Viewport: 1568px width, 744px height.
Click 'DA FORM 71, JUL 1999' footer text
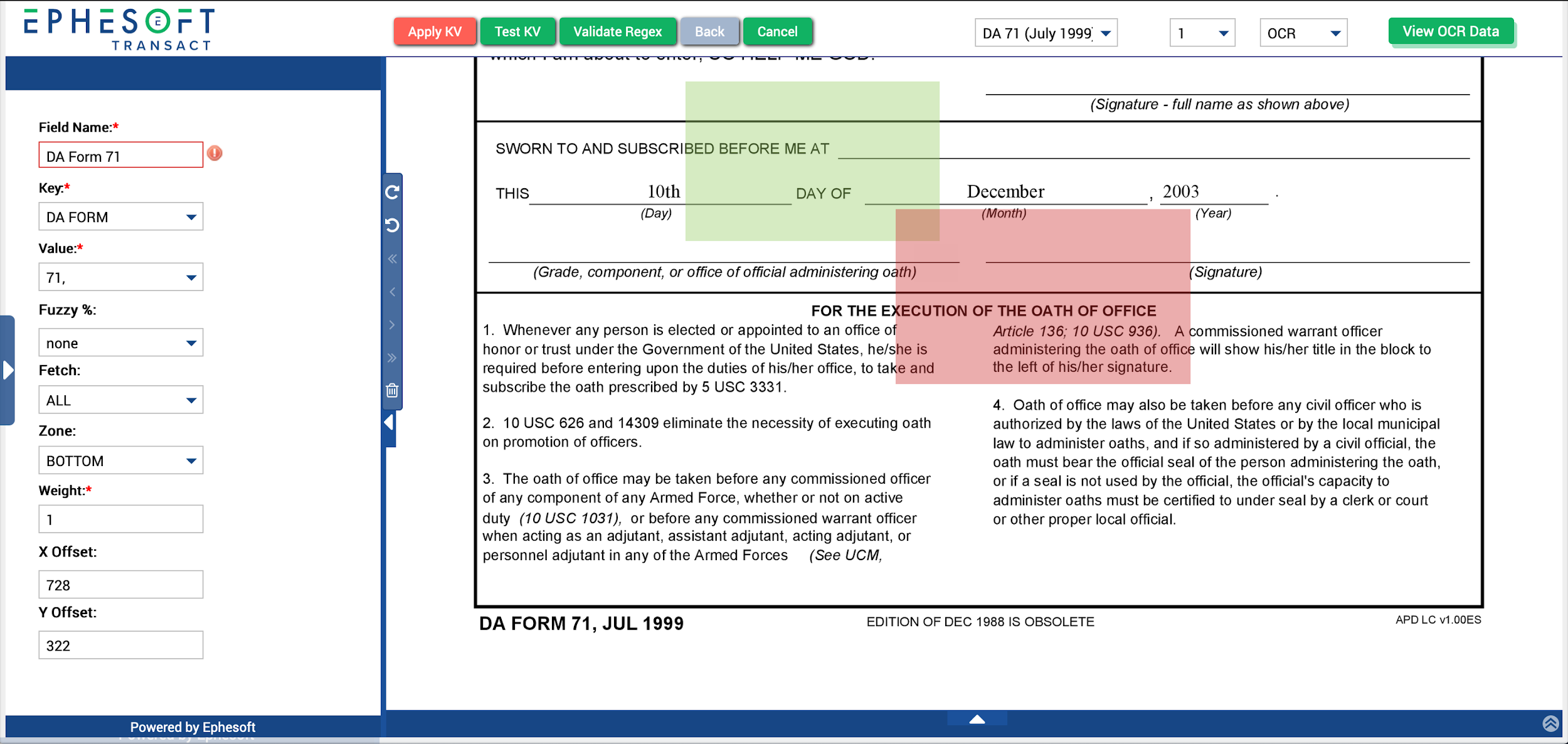[x=581, y=624]
